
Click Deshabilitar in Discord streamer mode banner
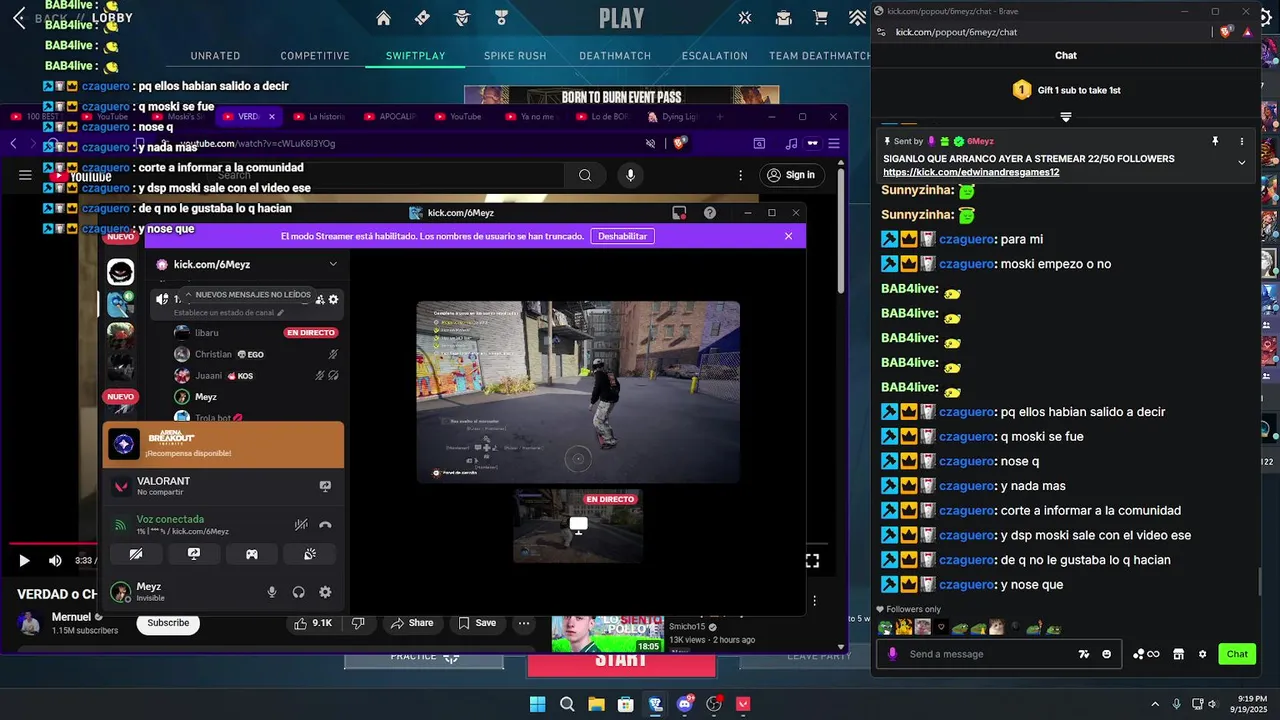pos(623,236)
